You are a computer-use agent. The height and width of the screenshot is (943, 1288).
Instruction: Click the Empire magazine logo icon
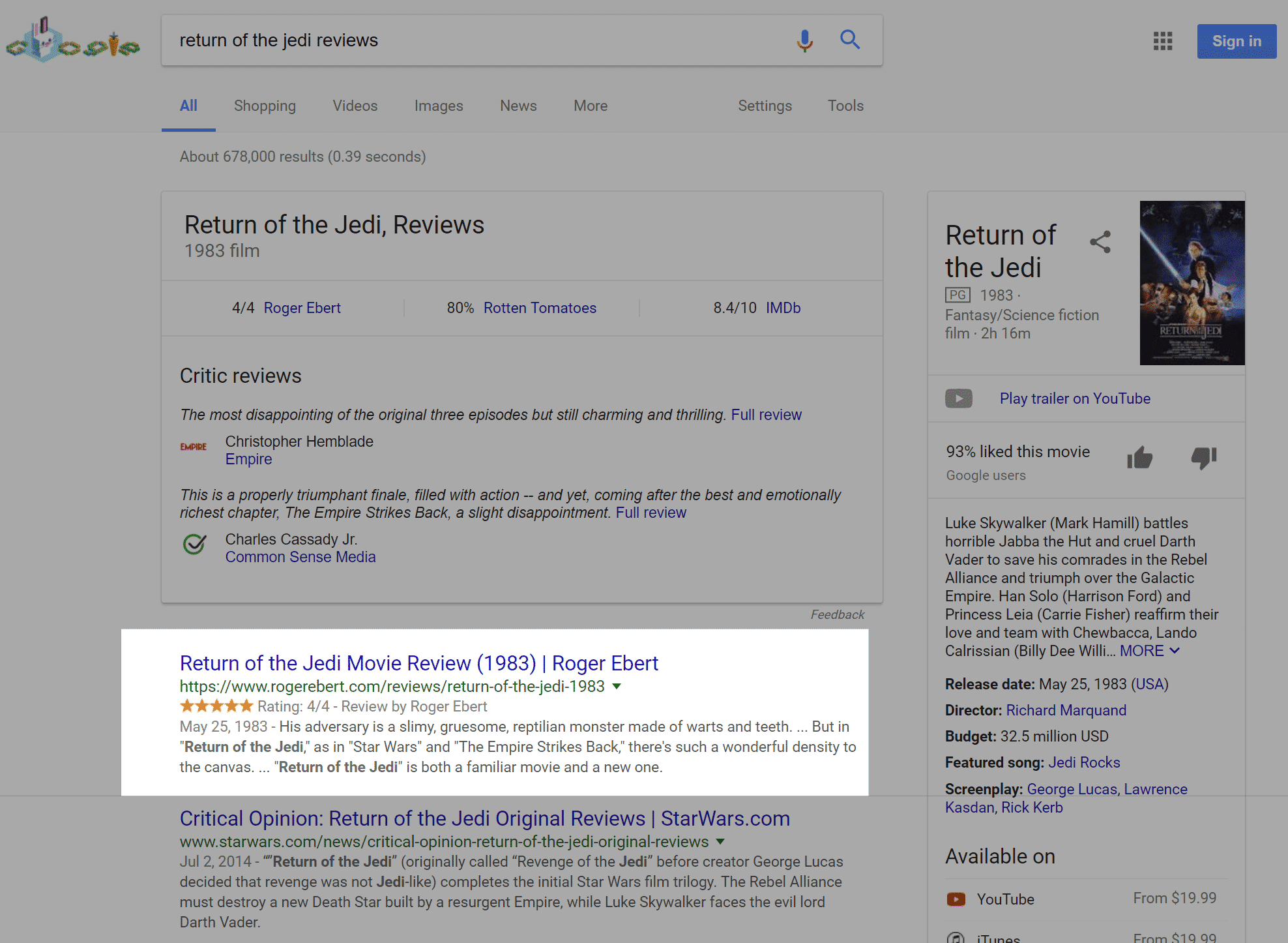pos(194,447)
